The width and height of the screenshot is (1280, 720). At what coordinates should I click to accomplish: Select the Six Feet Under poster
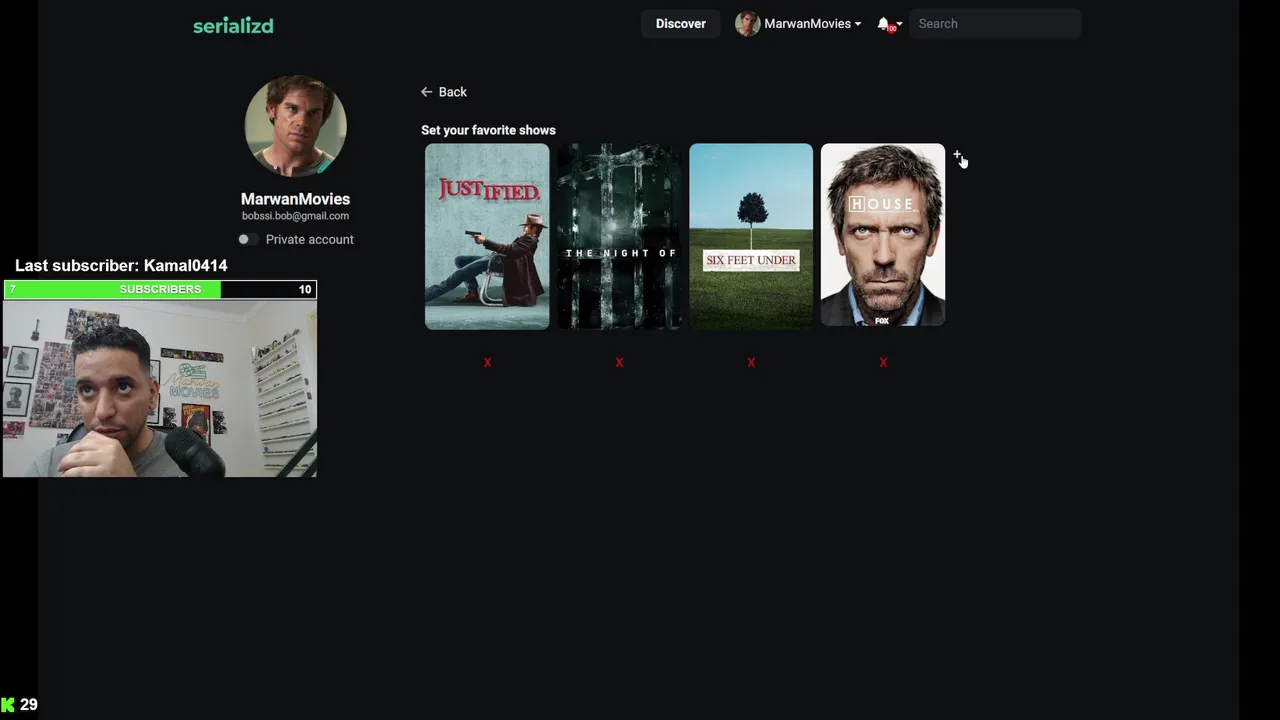[751, 236]
